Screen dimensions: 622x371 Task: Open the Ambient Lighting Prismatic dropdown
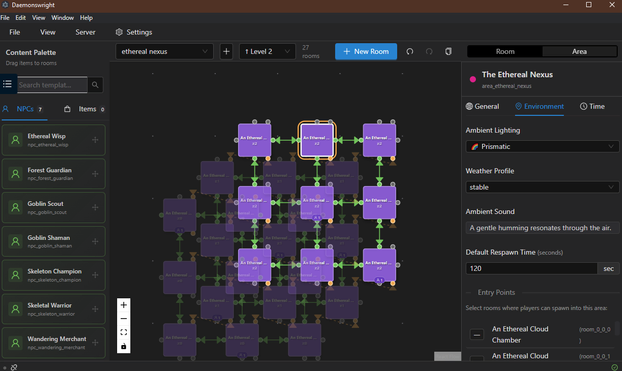click(x=542, y=146)
